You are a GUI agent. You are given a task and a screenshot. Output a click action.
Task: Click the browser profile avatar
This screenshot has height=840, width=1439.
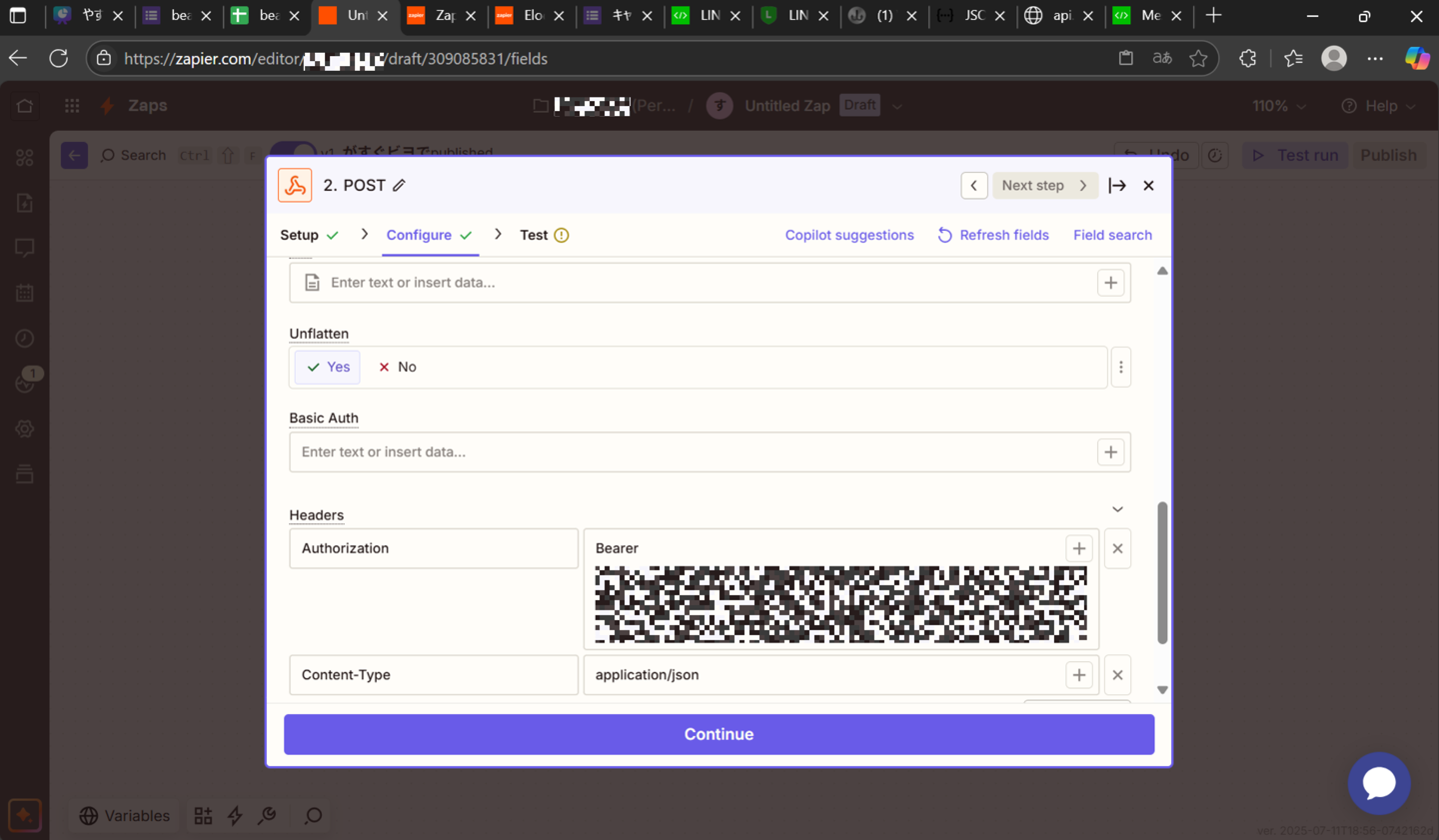click(1334, 59)
